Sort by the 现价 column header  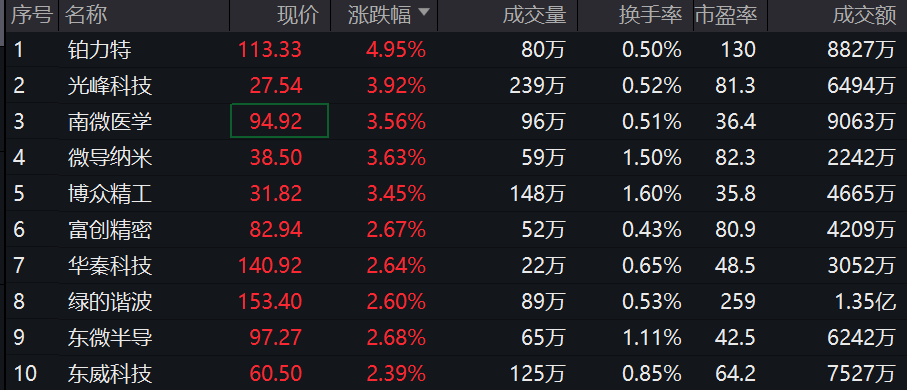[x=298, y=16]
